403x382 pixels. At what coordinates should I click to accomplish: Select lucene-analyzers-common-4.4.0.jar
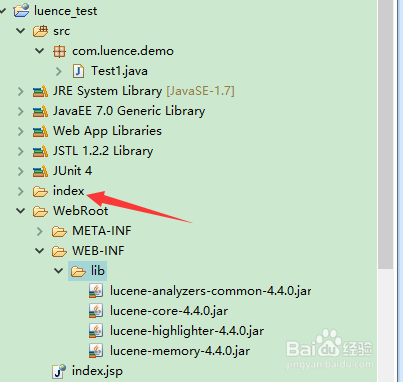(211, 291)
